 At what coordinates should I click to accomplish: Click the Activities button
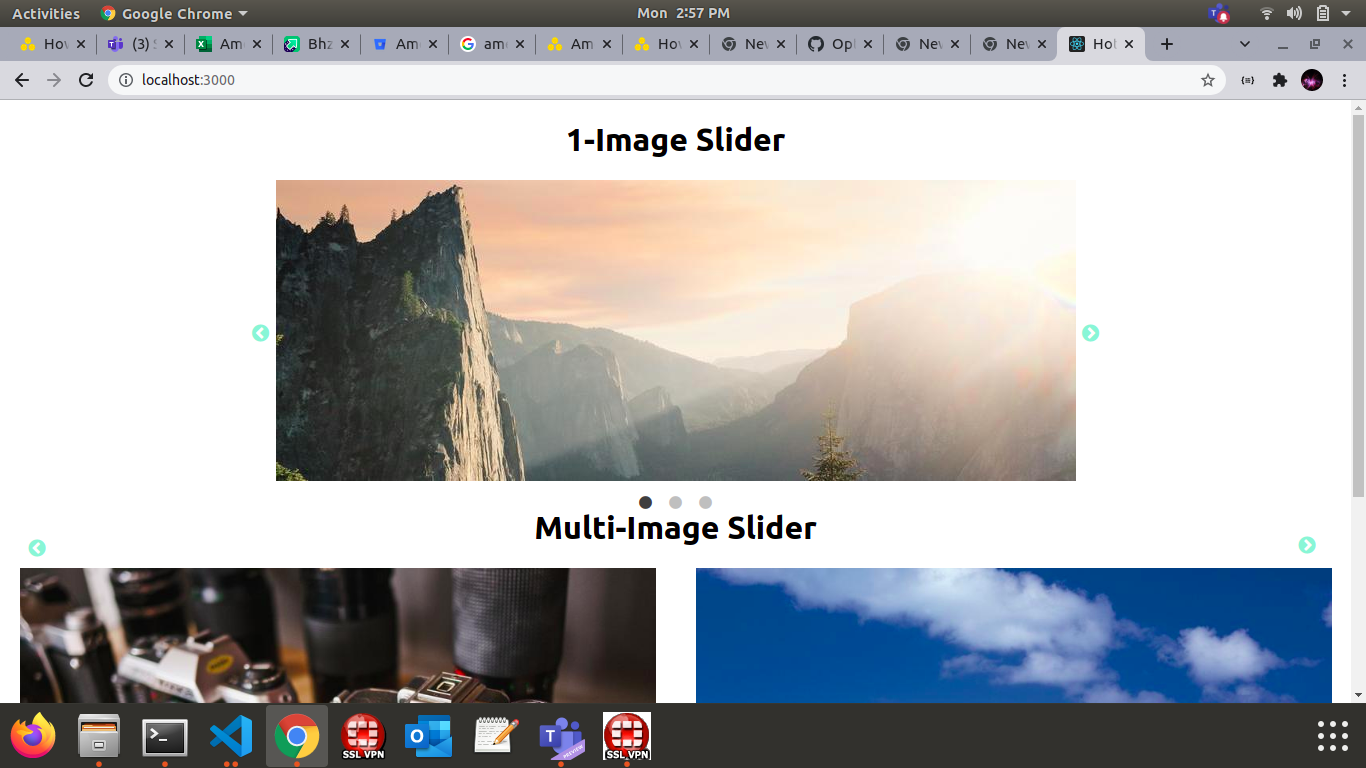click(x=46, y=13)
